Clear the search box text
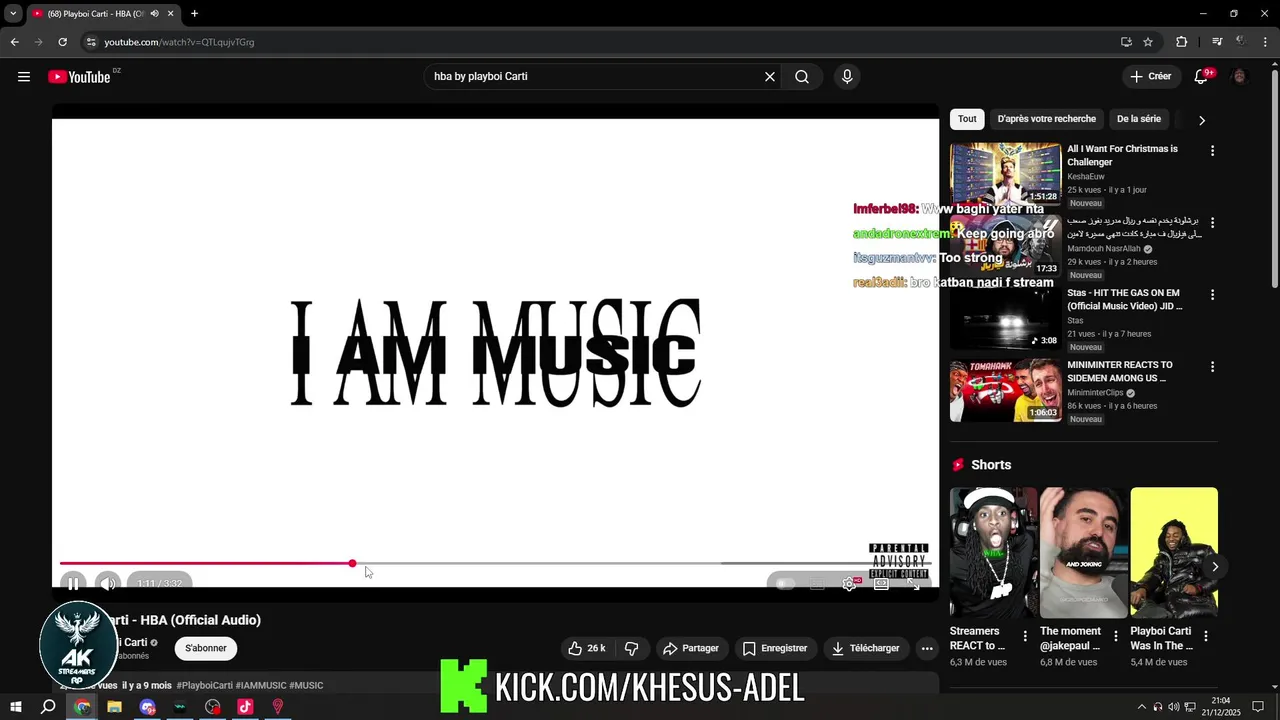The width and height of the screenshot is (1280, 720). coord(770,77)
